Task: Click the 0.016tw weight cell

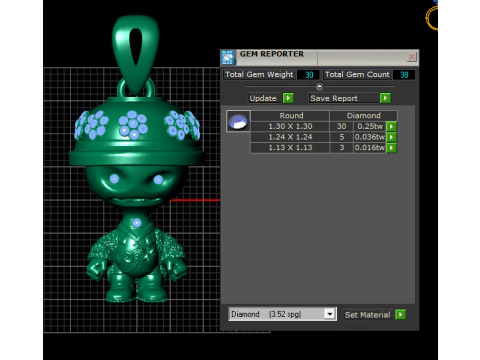Action: click(370, 148)
